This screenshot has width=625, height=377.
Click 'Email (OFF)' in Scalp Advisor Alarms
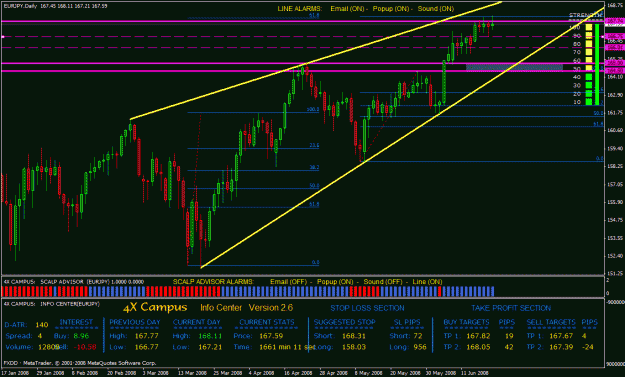pos(289,282)
